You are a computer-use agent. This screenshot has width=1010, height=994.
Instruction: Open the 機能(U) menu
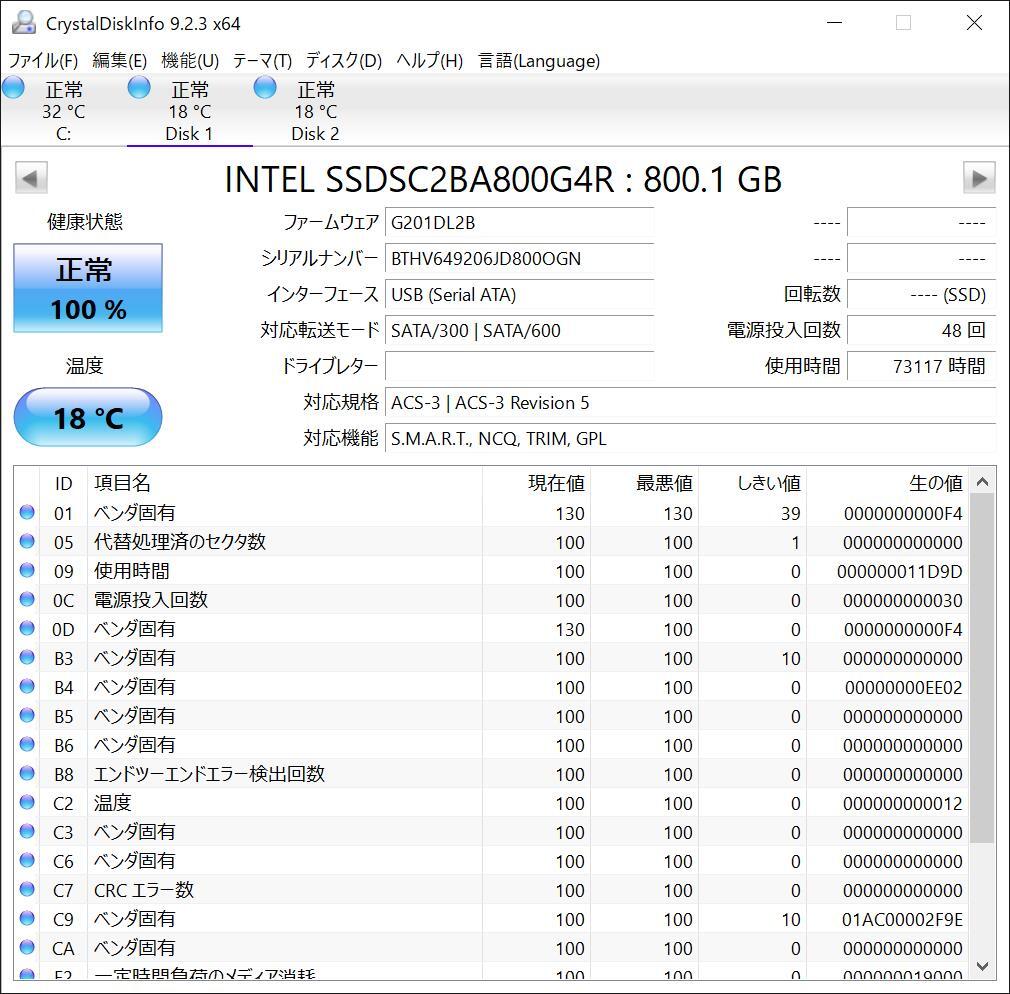coord(189,61)
